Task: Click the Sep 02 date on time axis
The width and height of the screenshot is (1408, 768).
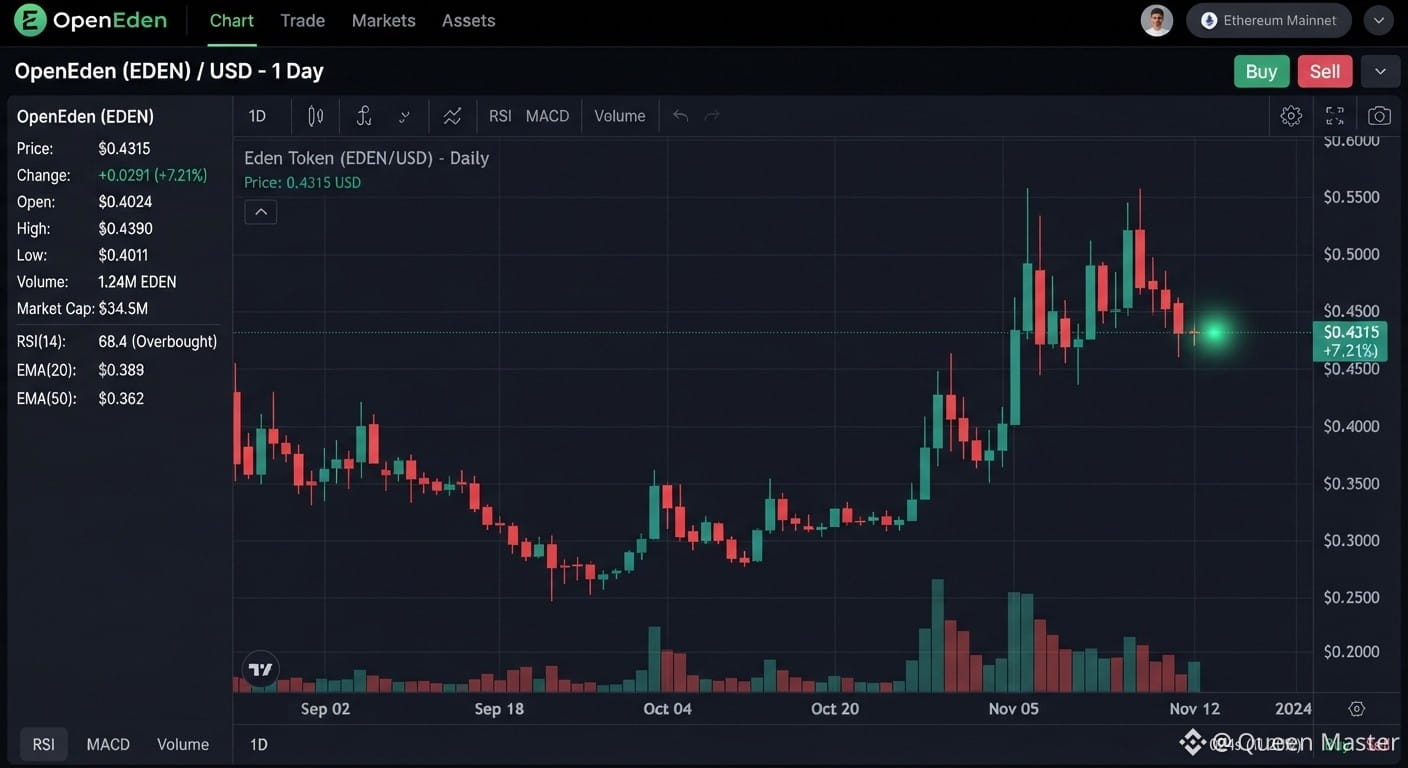Action: [325, 709]
